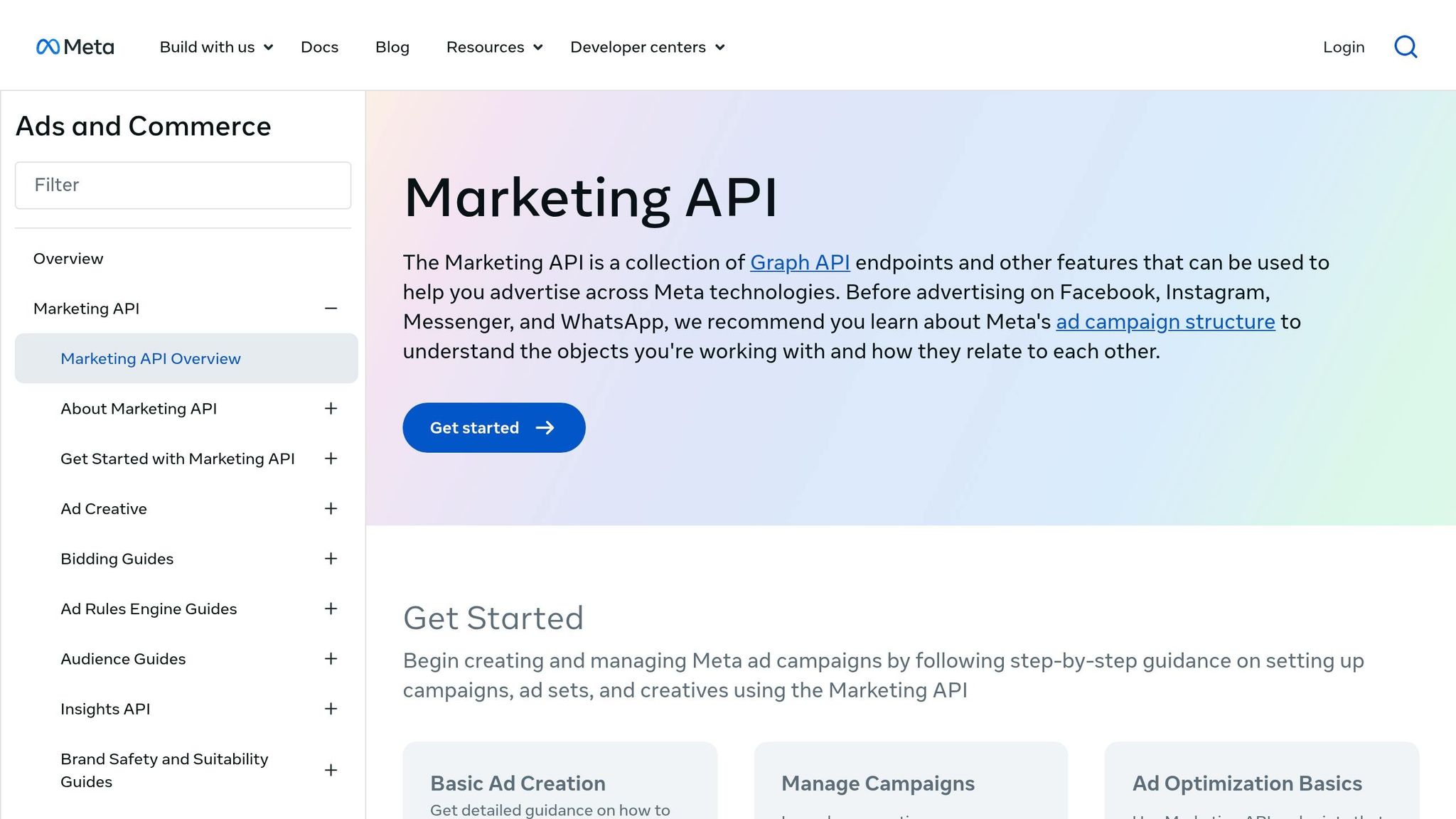Open the Graph API link

click(800, 262)
